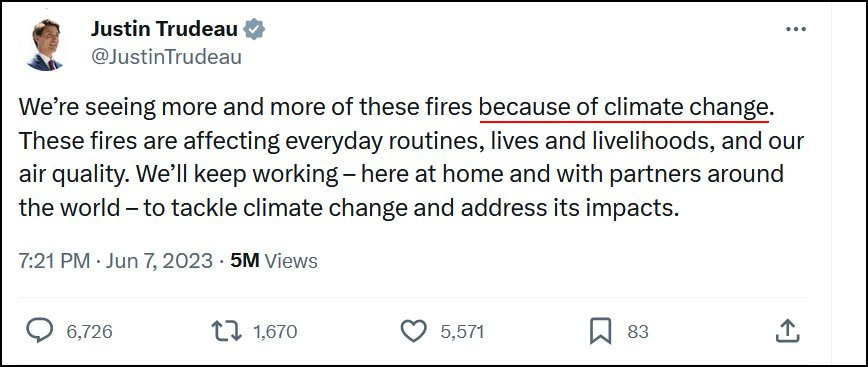Open the share upload icon
This screenshot has width=868, height=367.
click(x=787, y=331)
